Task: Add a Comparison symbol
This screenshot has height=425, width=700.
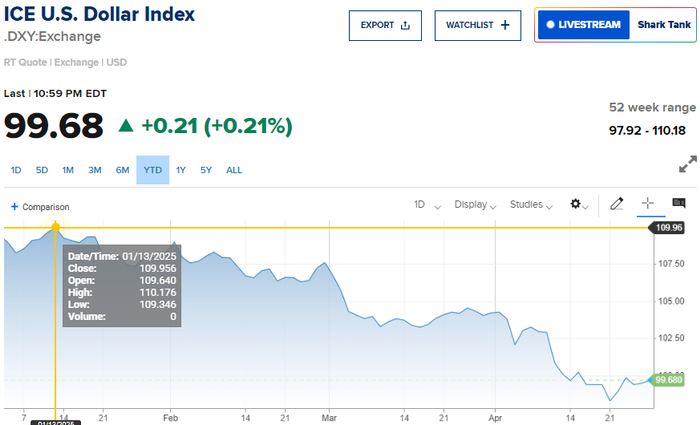Action: click(40, 206)
